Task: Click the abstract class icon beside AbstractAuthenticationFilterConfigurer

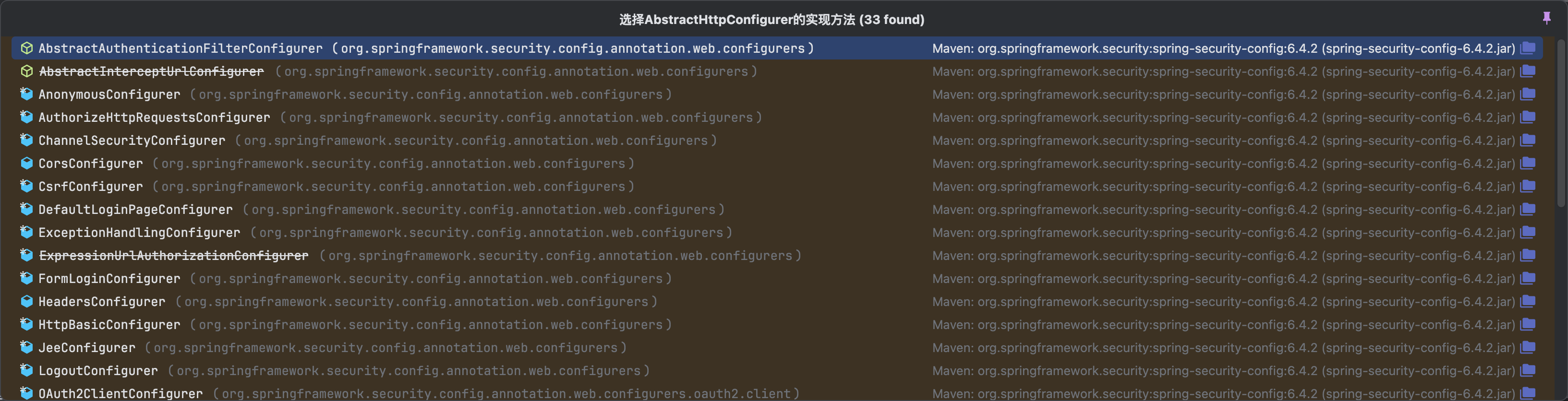Action: [26, 48]
